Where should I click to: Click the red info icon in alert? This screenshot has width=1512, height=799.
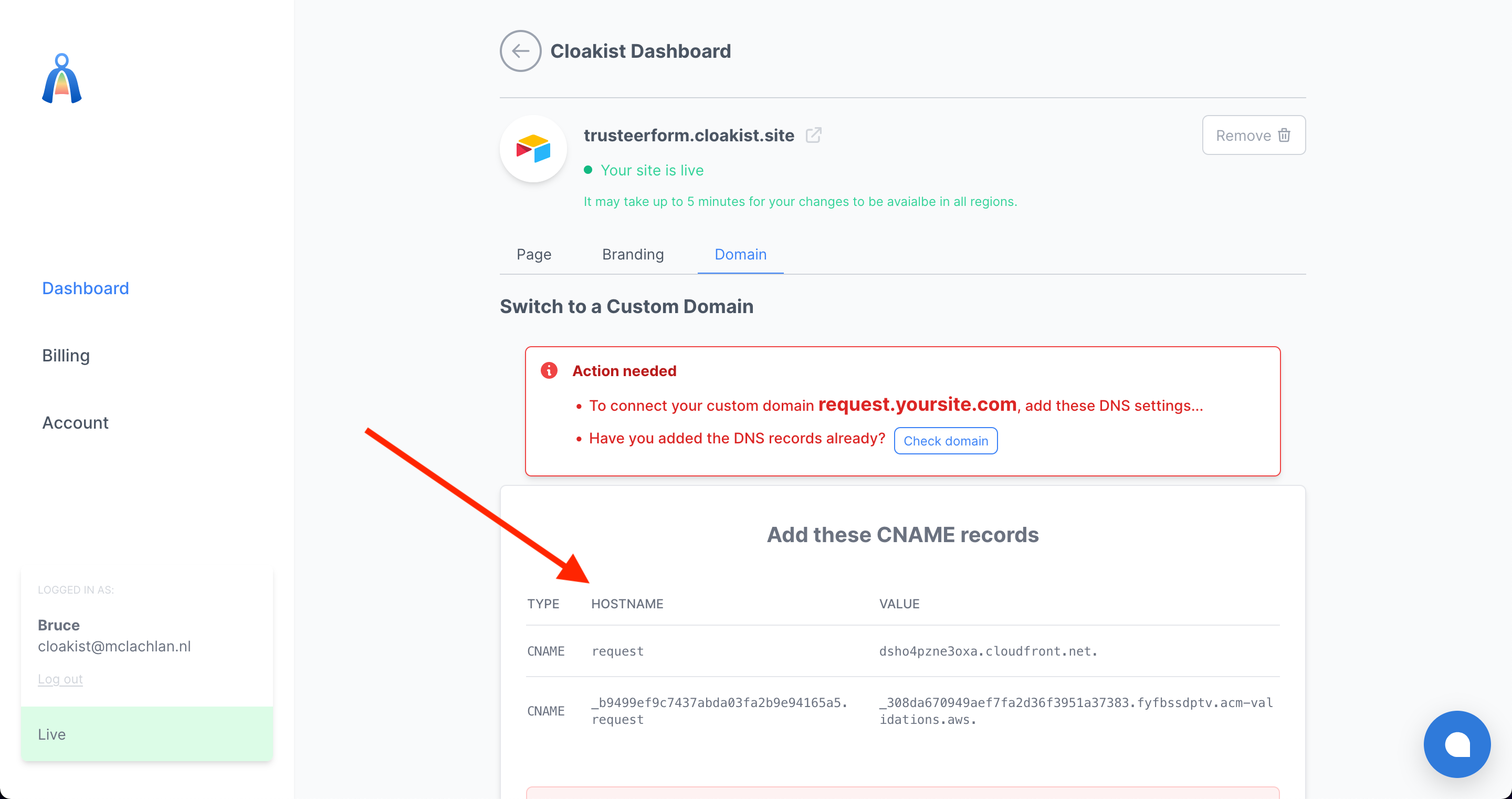[549, 371]
